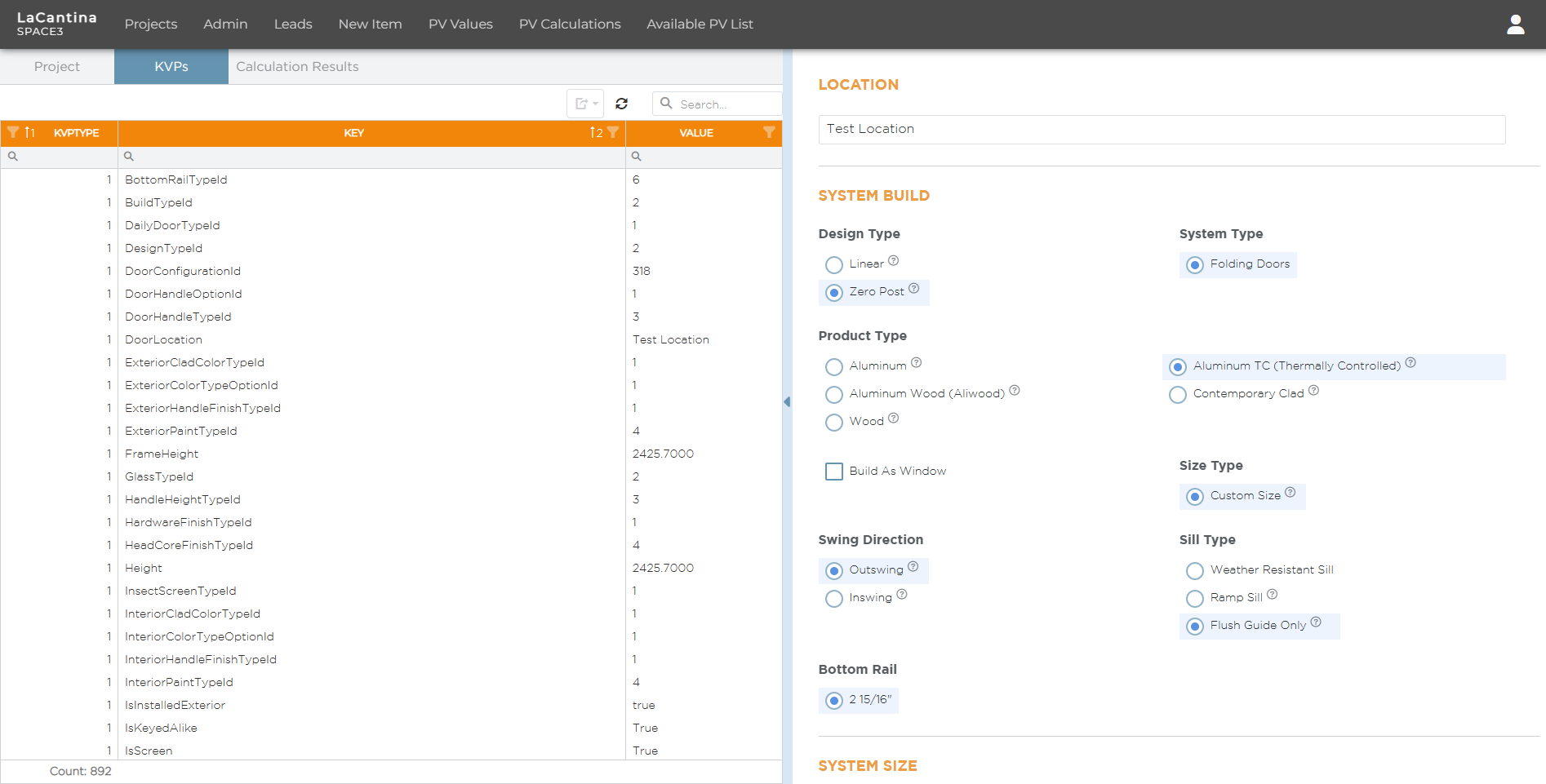The height and width of the screenshot is (784, 1546).
Task: Open the Projects menu
Action: pyautogui.click(x=151, y=24)
